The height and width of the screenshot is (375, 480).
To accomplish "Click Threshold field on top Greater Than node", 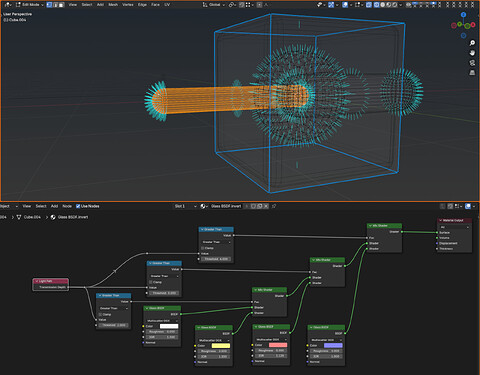I will point(216,259).
